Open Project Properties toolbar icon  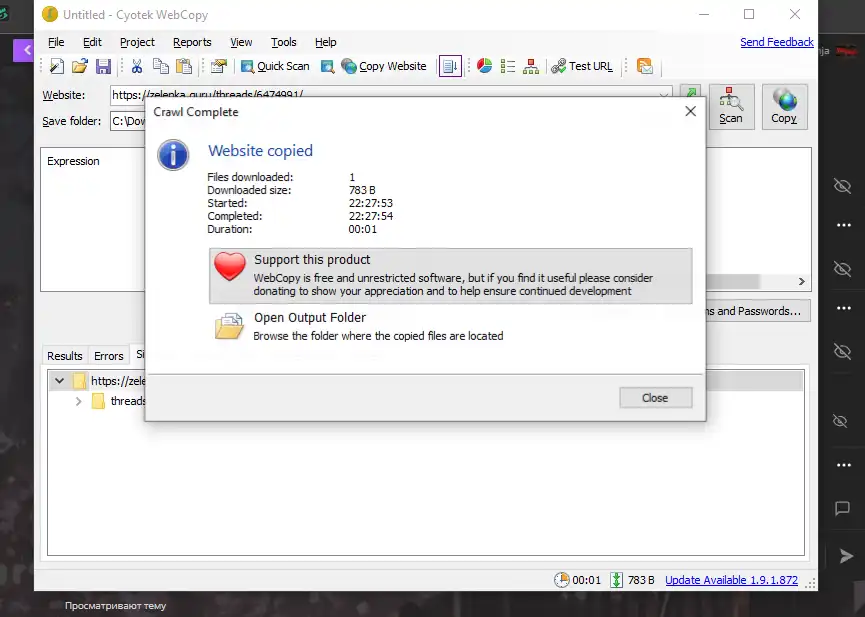coord(218,66)
